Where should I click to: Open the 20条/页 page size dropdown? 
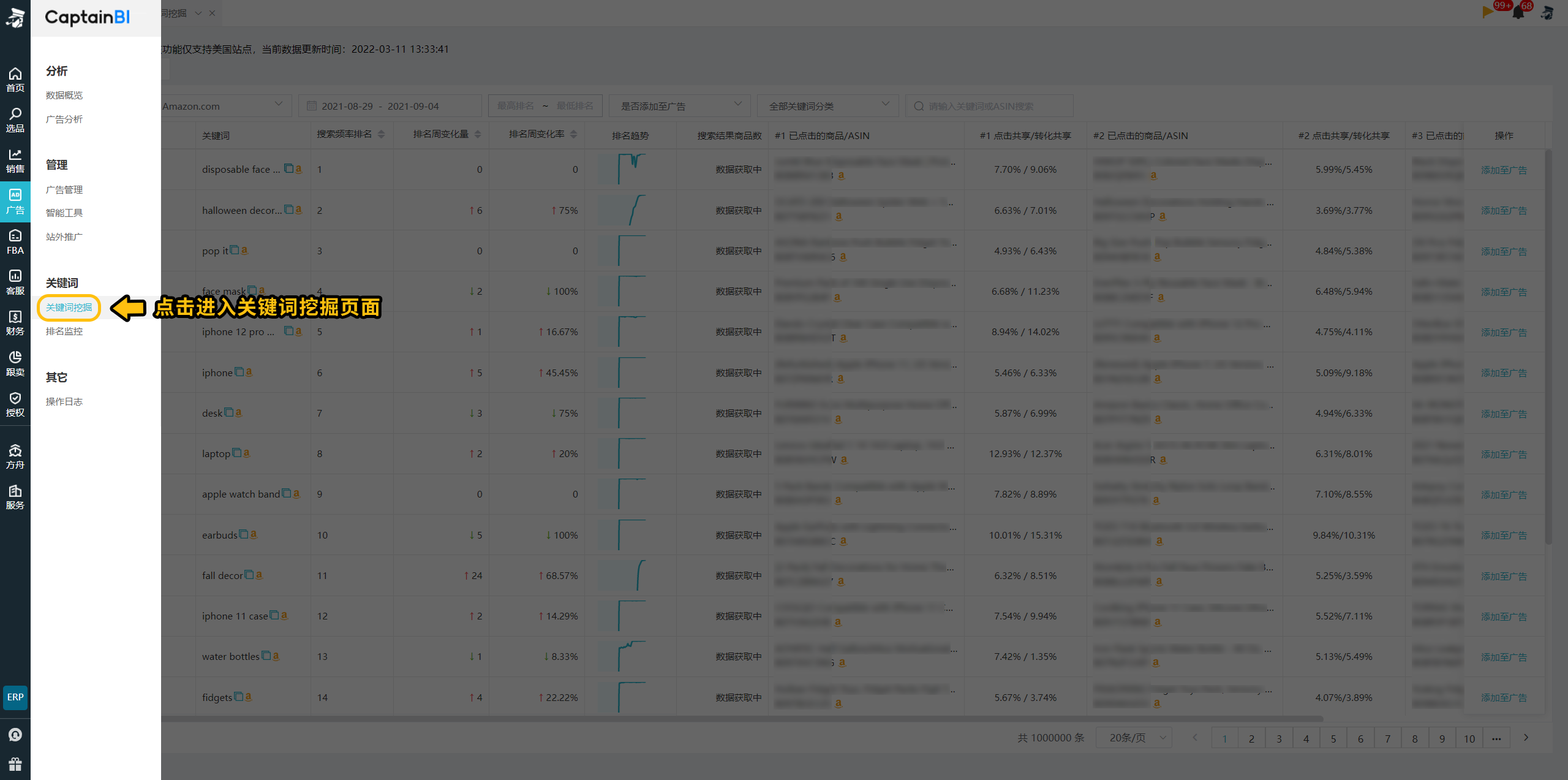(1134, 738)
